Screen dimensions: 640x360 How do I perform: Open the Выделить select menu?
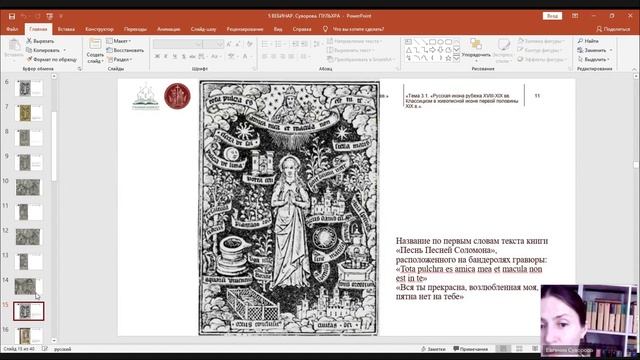pos(594,60)
